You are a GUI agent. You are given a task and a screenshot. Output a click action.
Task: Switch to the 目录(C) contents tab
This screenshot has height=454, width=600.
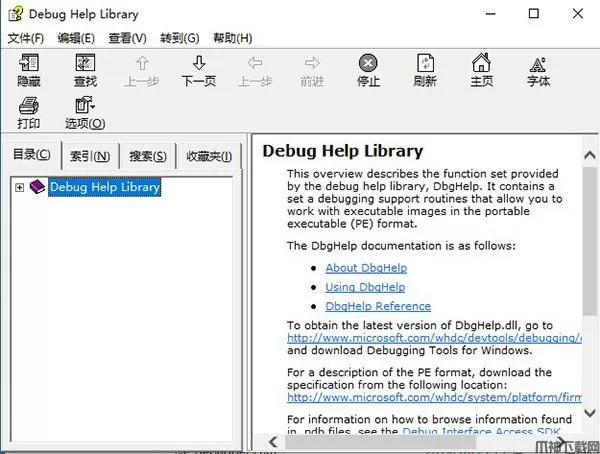(31, 155)
